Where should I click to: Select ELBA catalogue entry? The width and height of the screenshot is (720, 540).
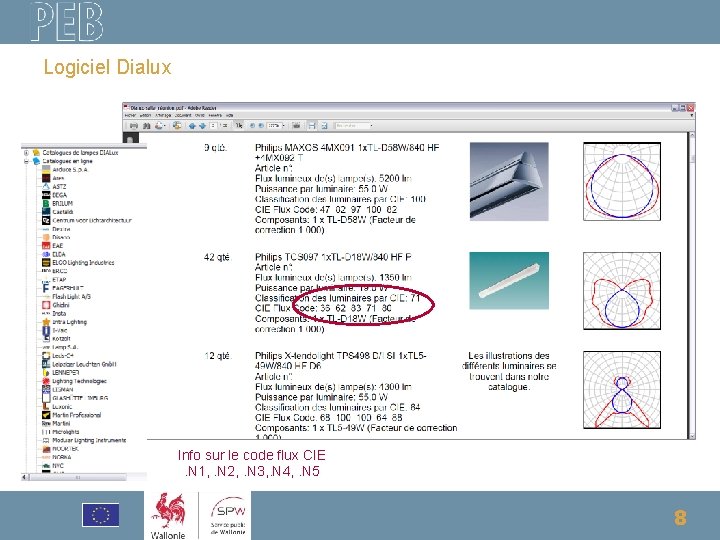pos(59,254)
